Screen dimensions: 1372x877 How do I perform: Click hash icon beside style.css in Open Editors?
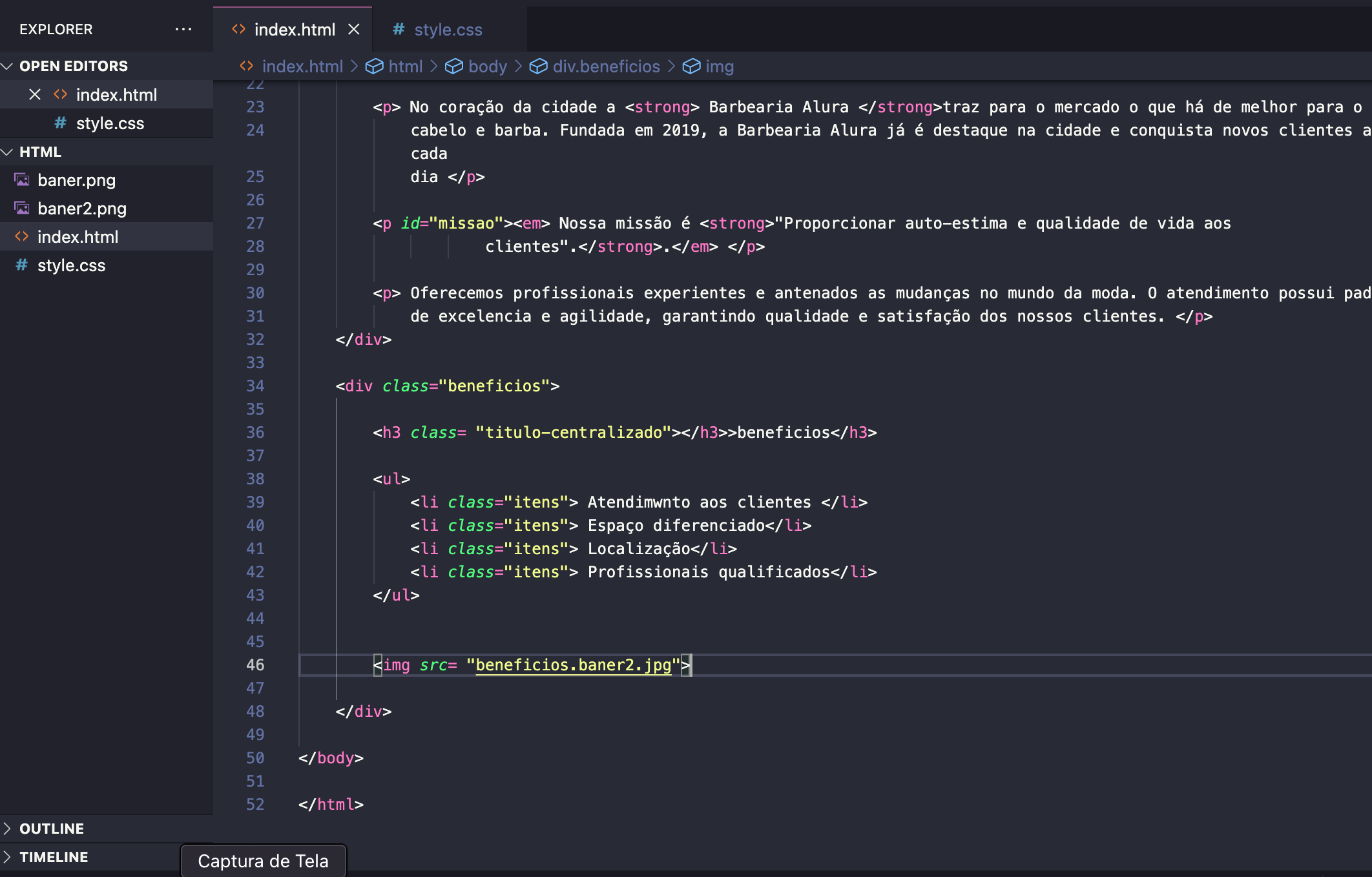click(60, 123)
